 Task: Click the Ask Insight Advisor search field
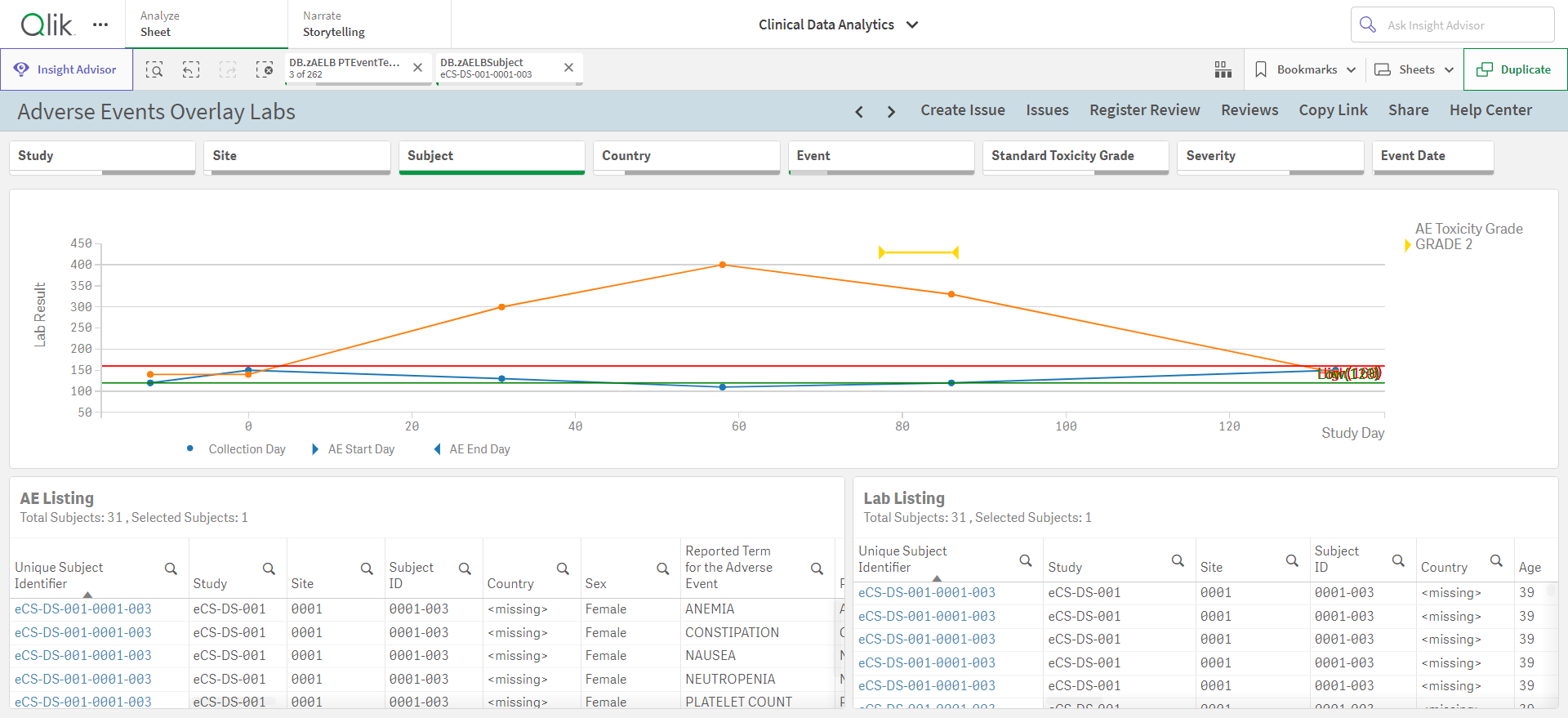1453,25
